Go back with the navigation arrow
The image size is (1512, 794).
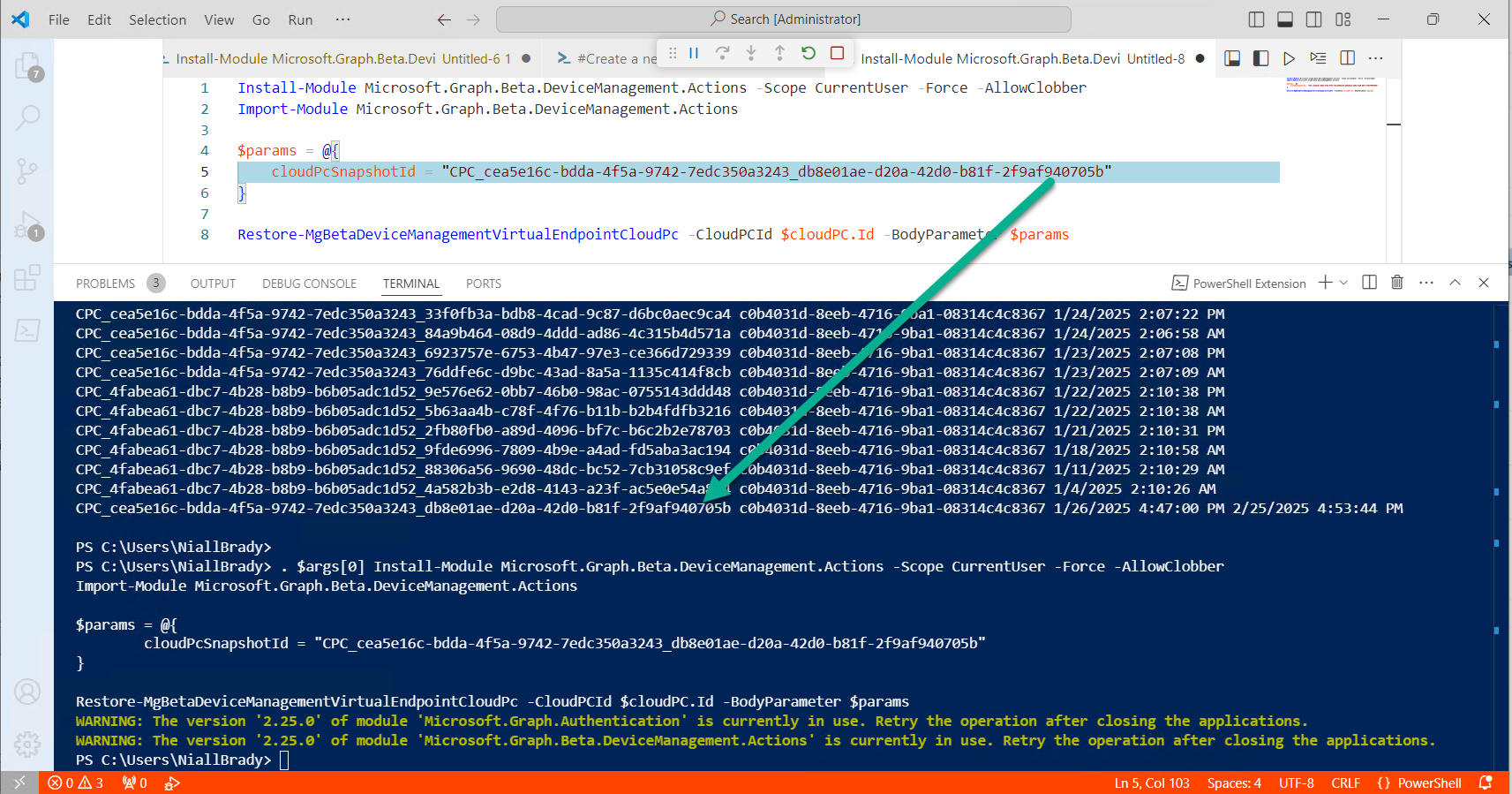pos(444,19)
